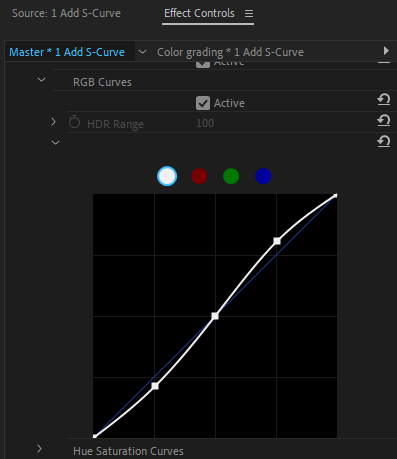Screen dimensions: 397x459
Task: Select the top-right curve endpoint
Action: (x=335, y=196)
